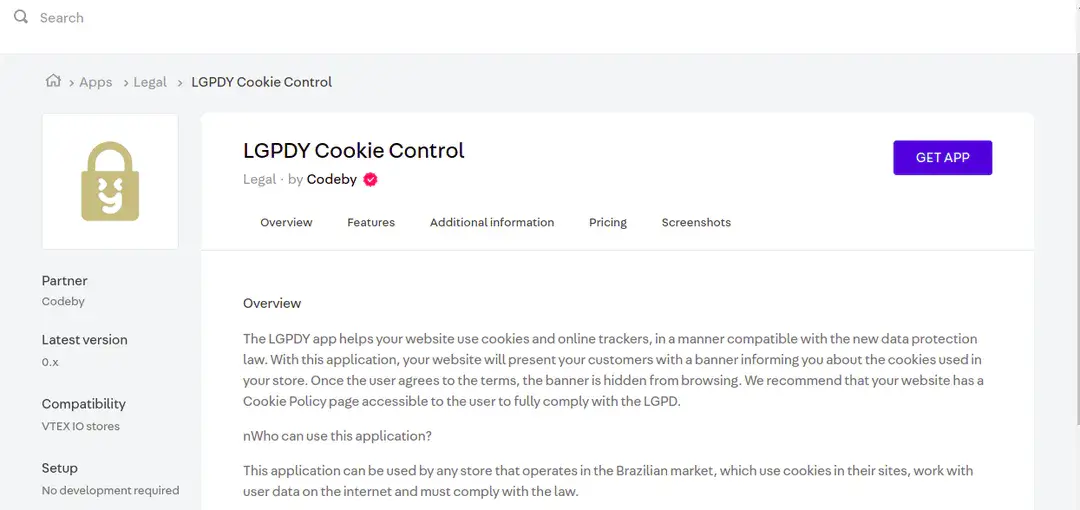Click the LGPDY Cookie Control title heading

(x=354, y=150)
